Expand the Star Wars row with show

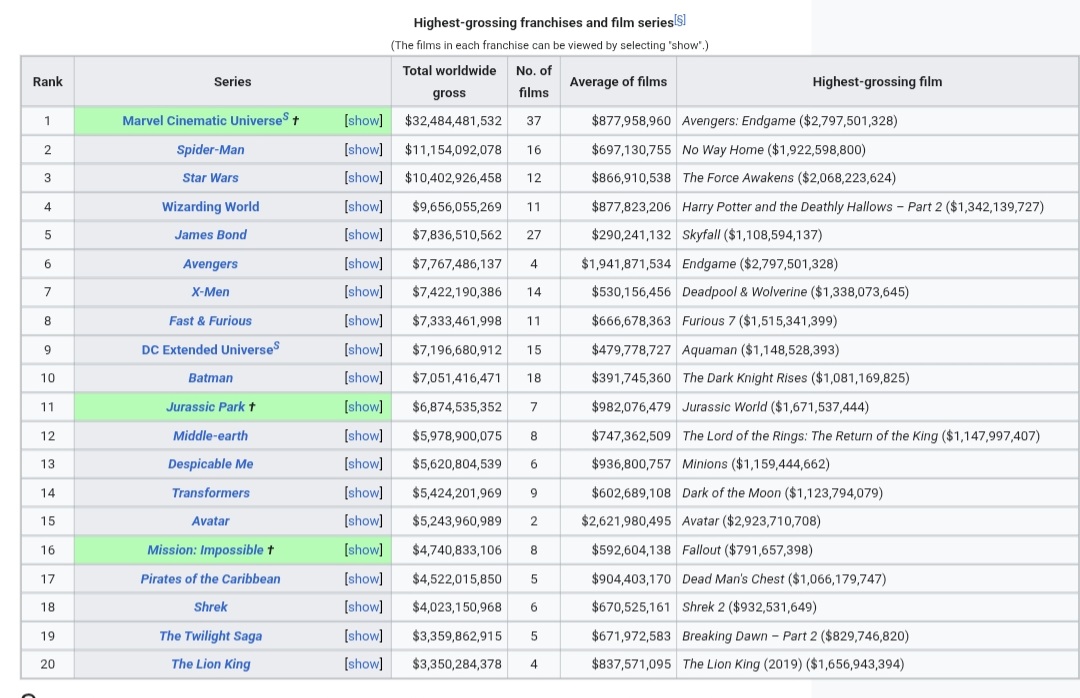(364, 178)
